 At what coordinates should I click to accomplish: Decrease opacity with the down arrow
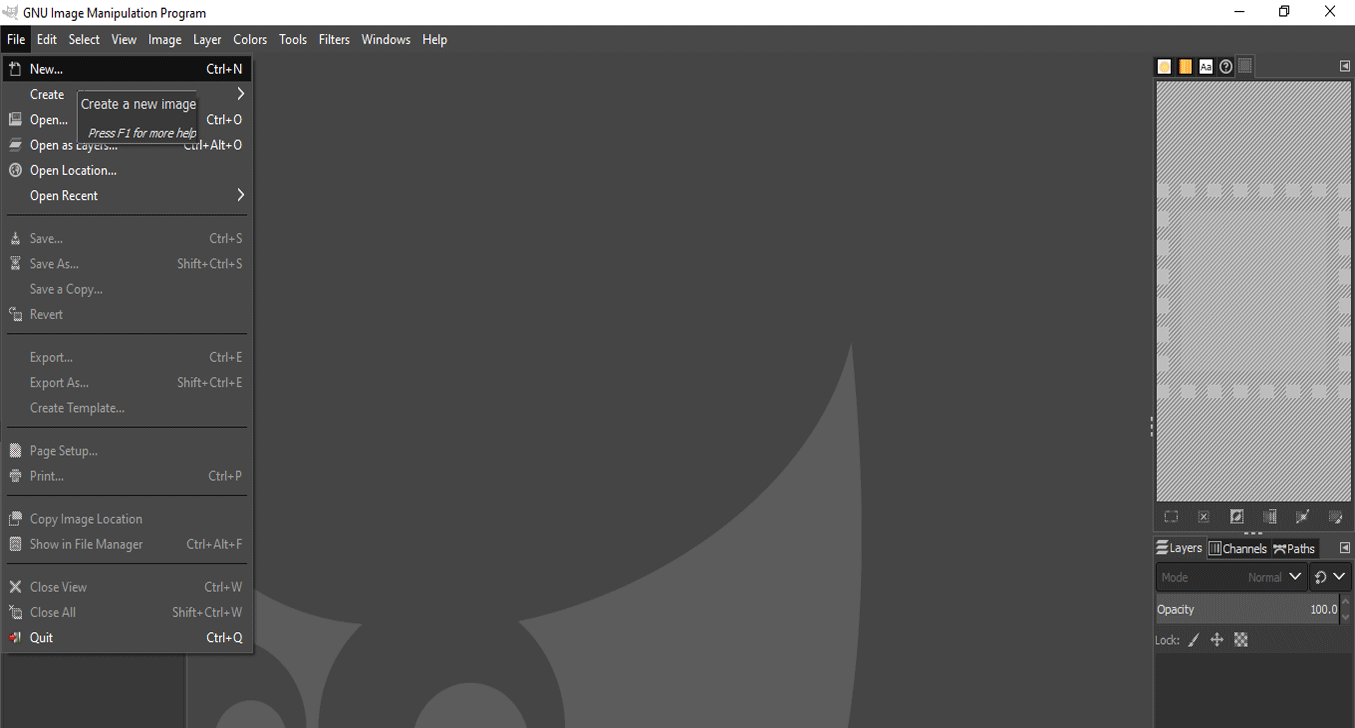coord(1346,616)
